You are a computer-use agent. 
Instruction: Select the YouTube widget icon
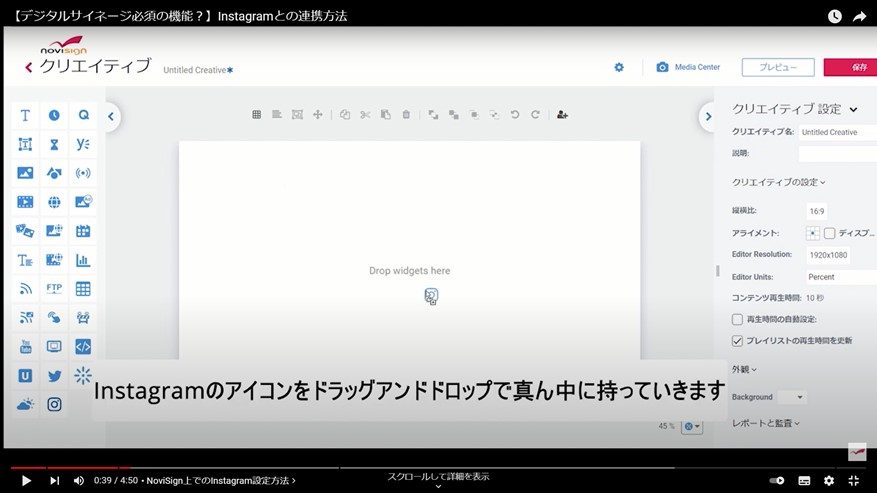[x=25, y=346]
